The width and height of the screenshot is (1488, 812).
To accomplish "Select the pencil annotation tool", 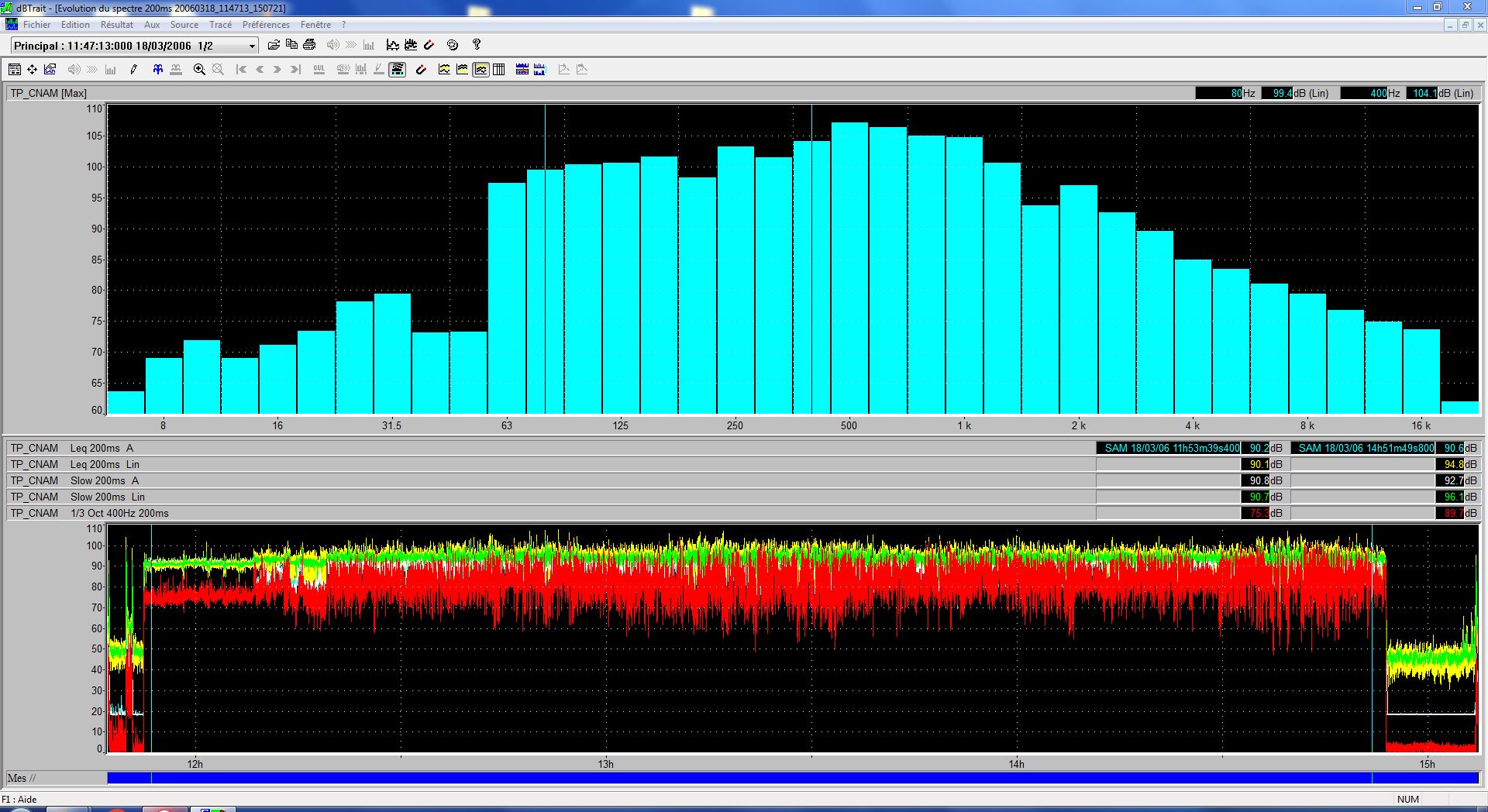I will point(133,69).
